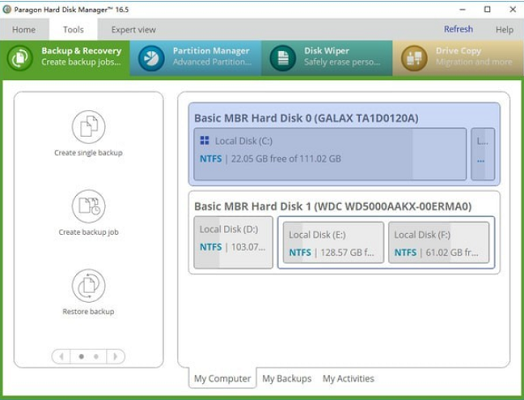Click the Backup & Recovery circular icon
Image resolution: width=524 pixels, height=400 pixels.
pos(20,58)
